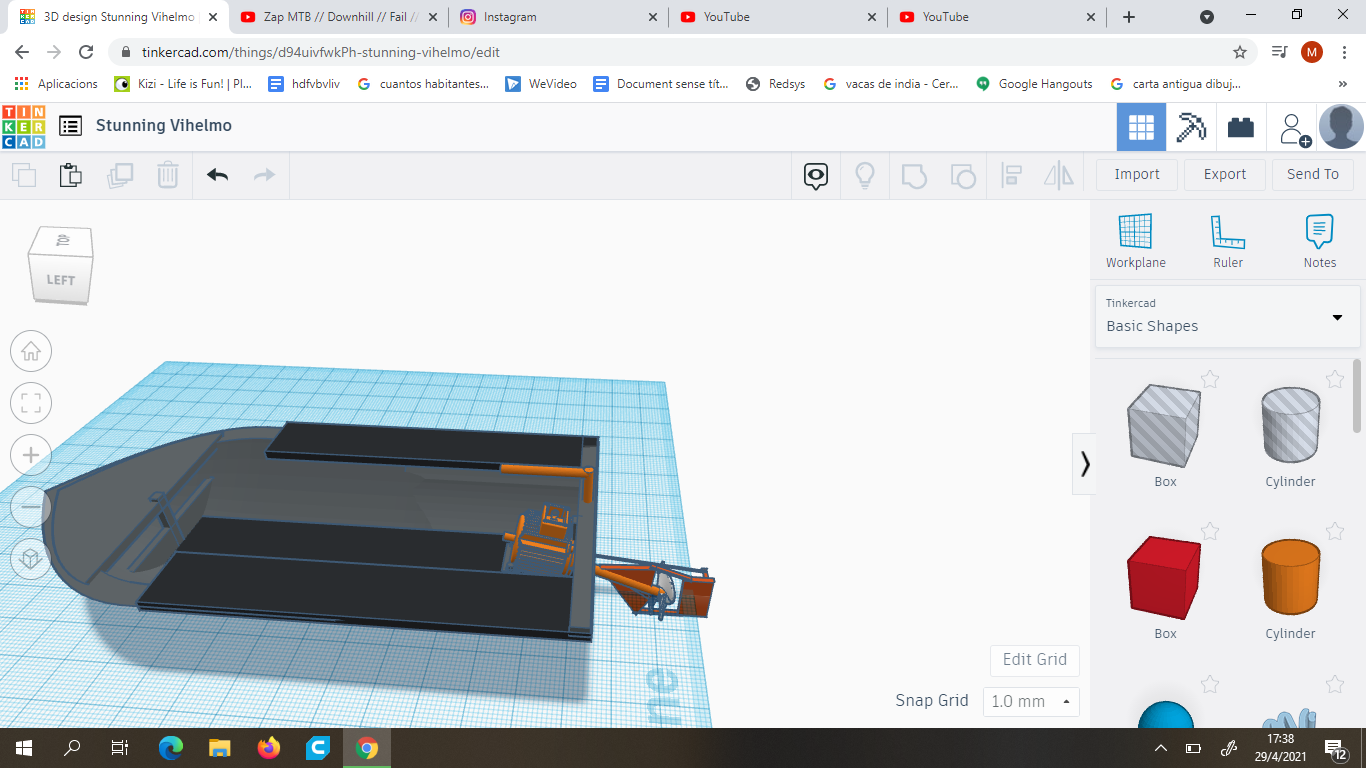Select the orange Cylinder shape
This screenshot has height=768, width=1366.
[1290, 578]
